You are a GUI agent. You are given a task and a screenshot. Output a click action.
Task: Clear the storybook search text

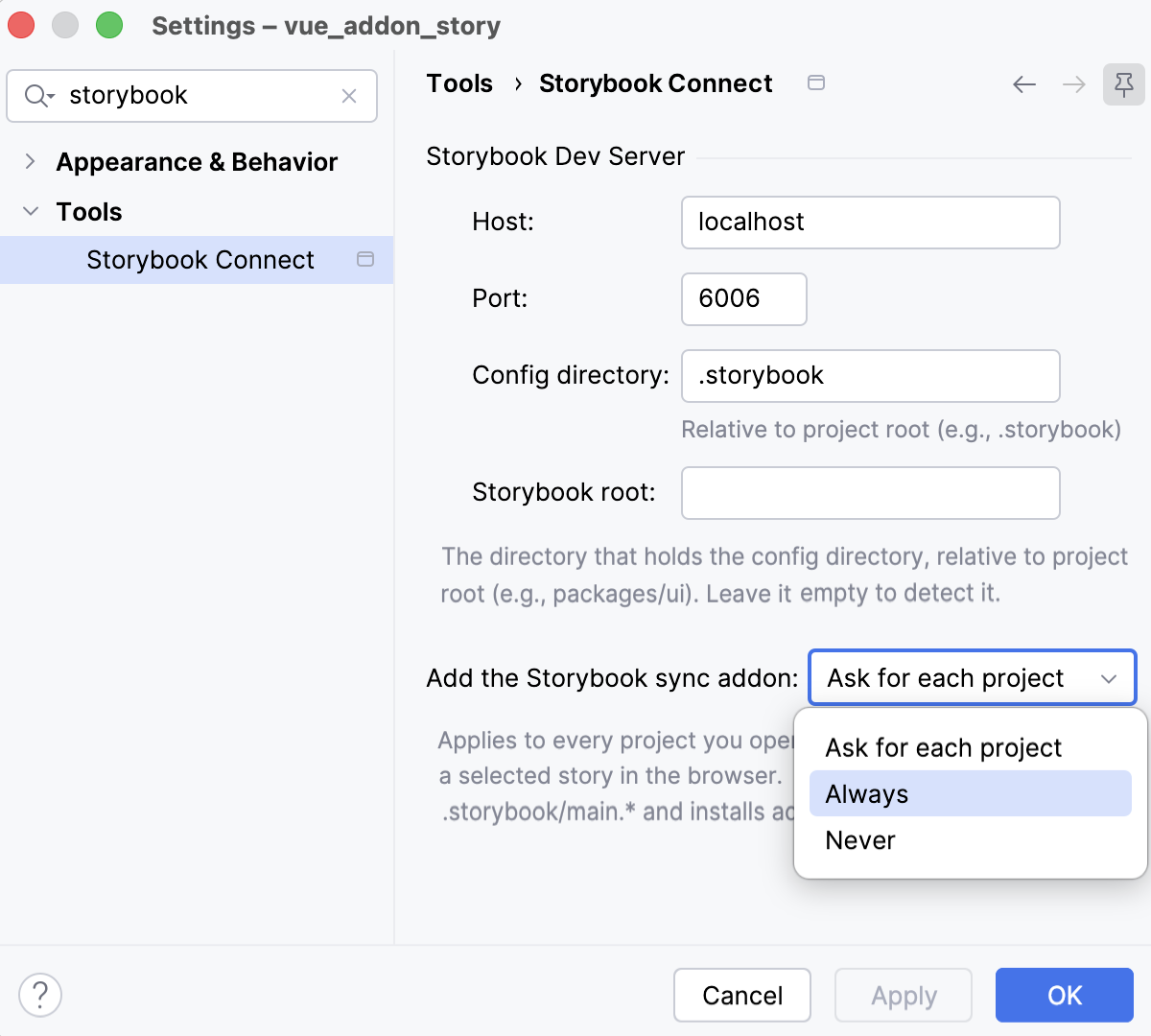(x=349, y=96)
